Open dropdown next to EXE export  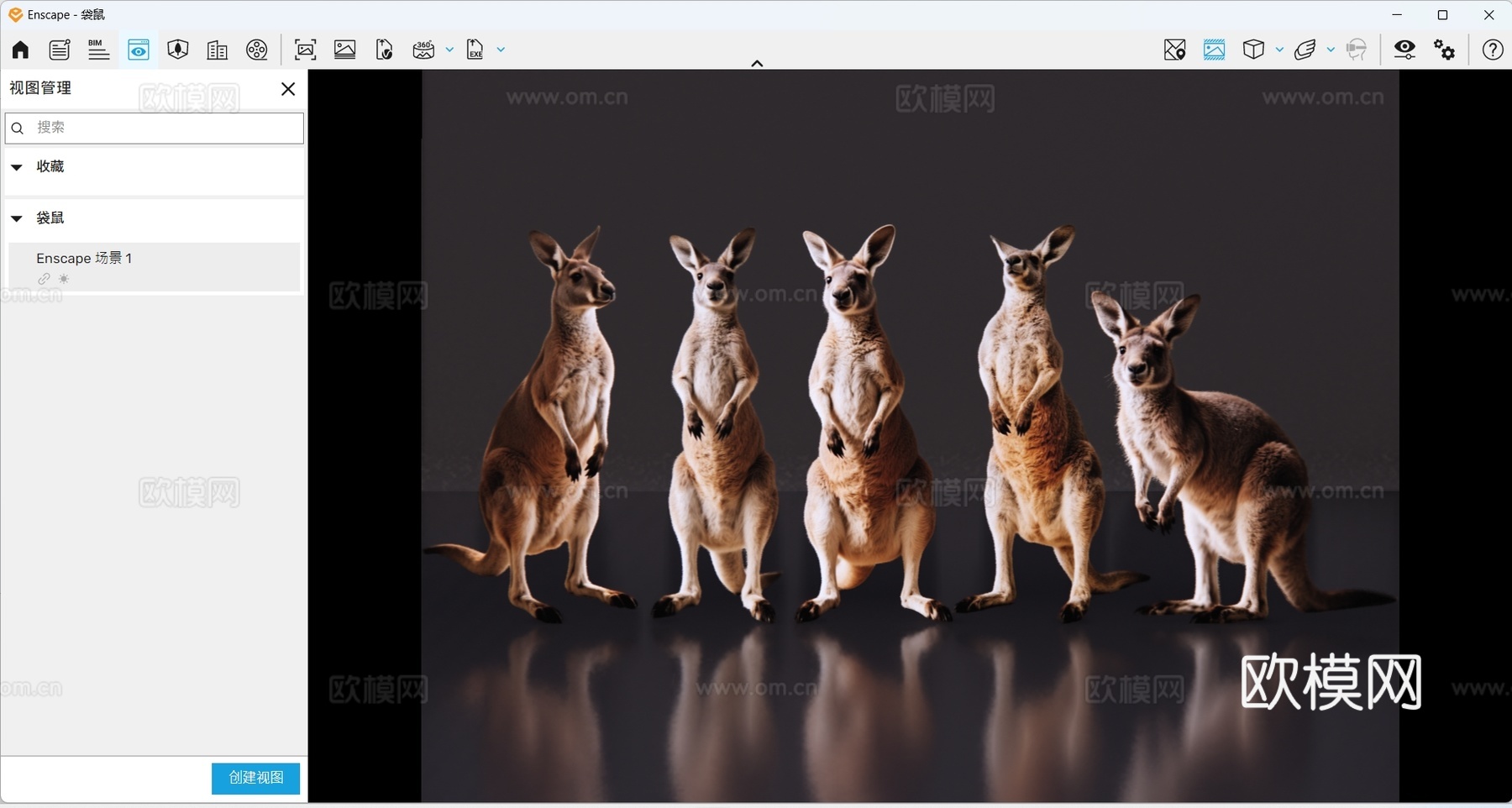tap(501, 50)
